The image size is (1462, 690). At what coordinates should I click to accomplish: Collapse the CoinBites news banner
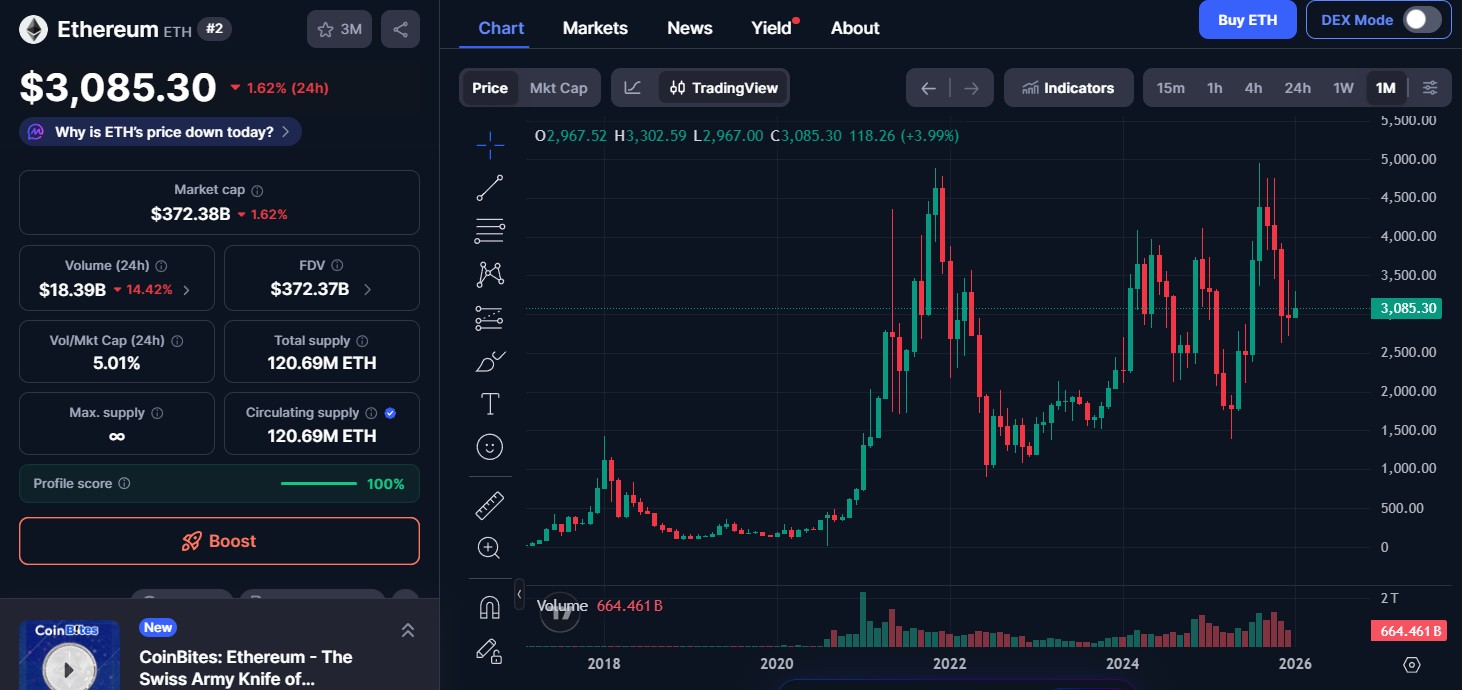[x=407, y=630]
